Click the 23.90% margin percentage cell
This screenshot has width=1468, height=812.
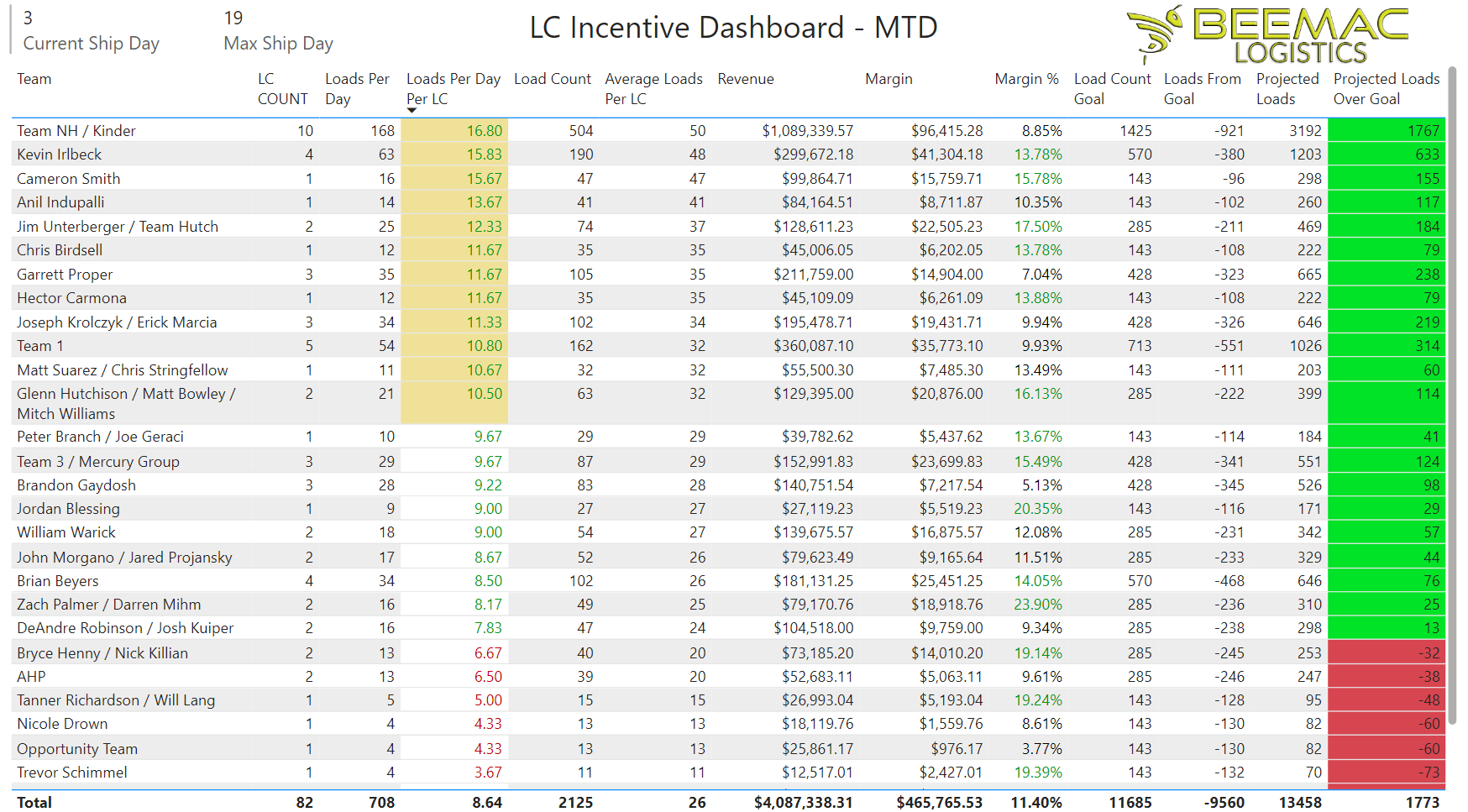[1038, 605]
